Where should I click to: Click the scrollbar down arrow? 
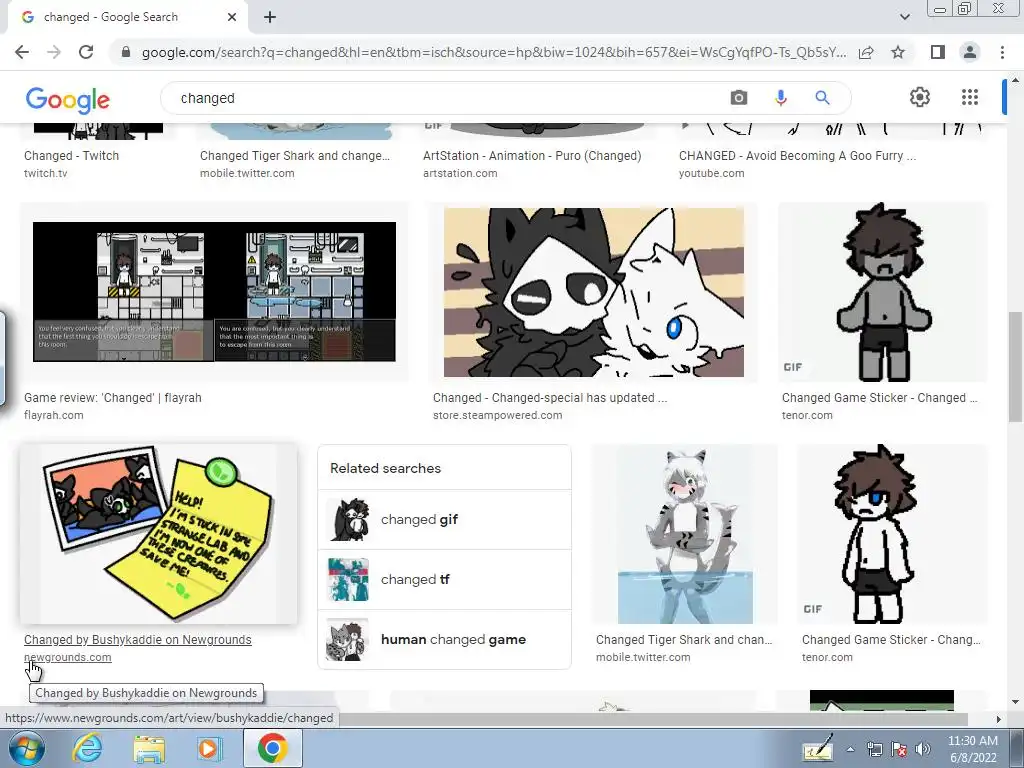point(1014,702)
